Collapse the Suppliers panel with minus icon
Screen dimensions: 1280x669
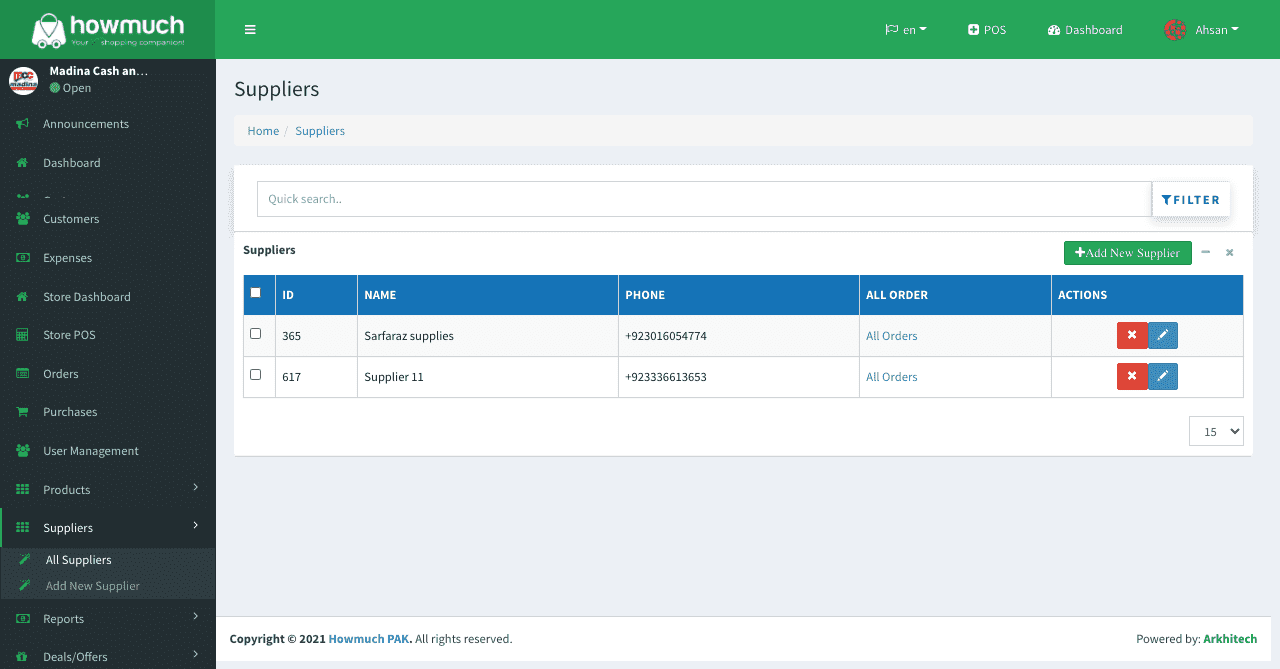(x=1206, y=253)
